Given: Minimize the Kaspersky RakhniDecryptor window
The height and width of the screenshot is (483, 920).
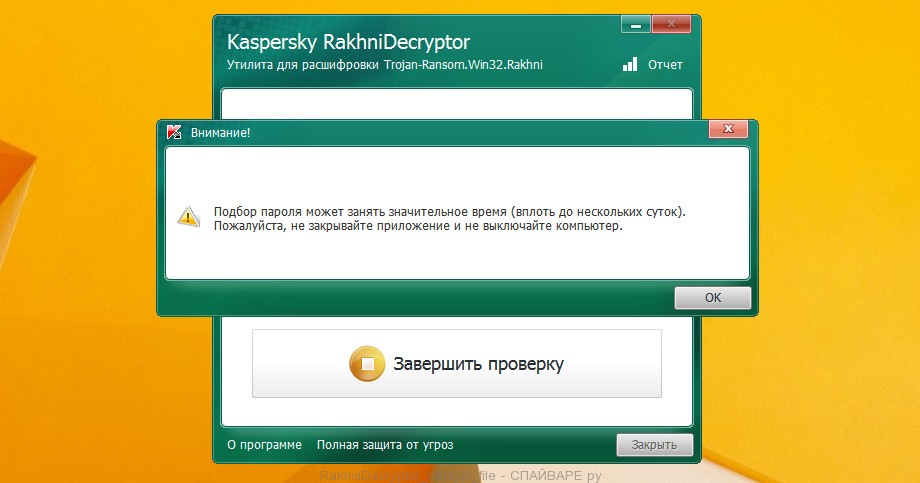Looking at the screenshot, I should point(635,25).
